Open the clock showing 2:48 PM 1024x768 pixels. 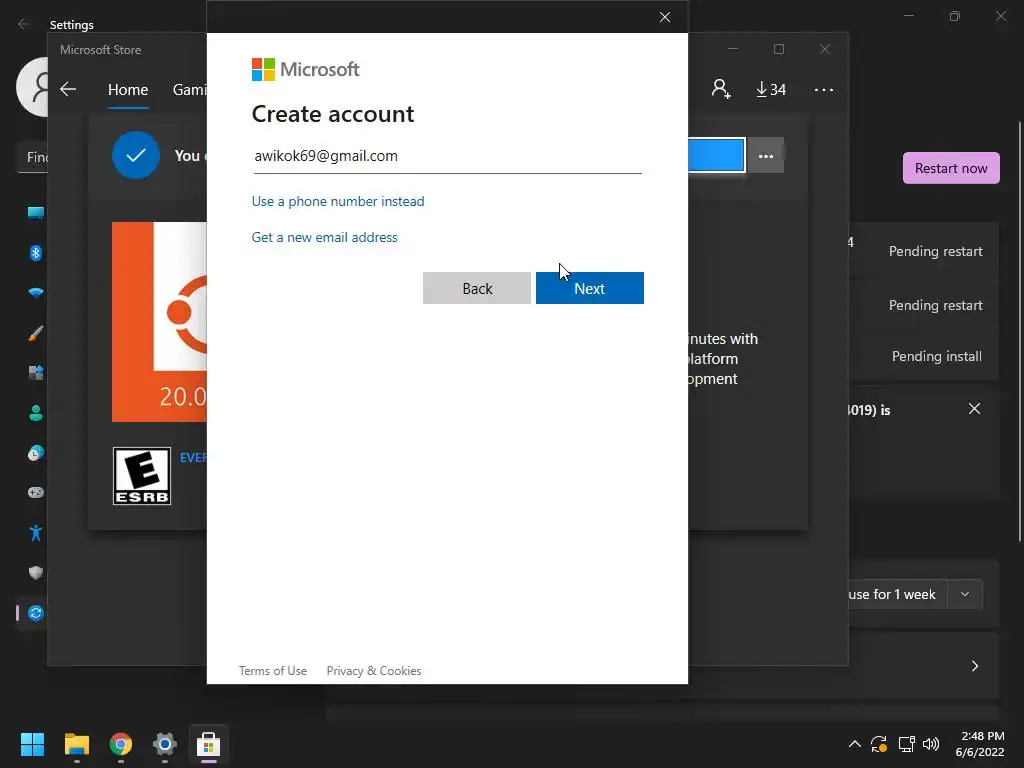(980, 744)
